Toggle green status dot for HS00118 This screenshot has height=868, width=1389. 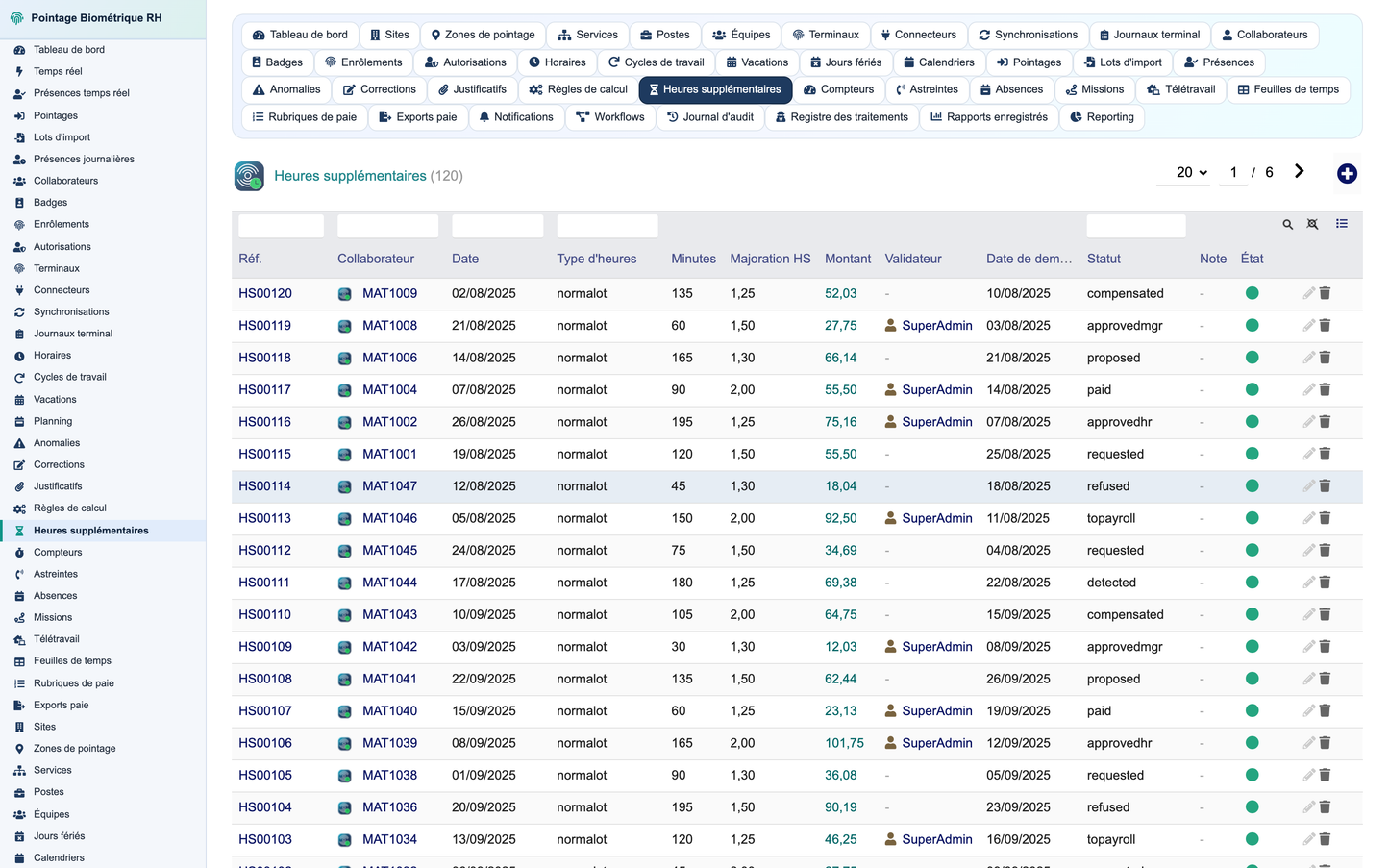(x=1252, y=358)
